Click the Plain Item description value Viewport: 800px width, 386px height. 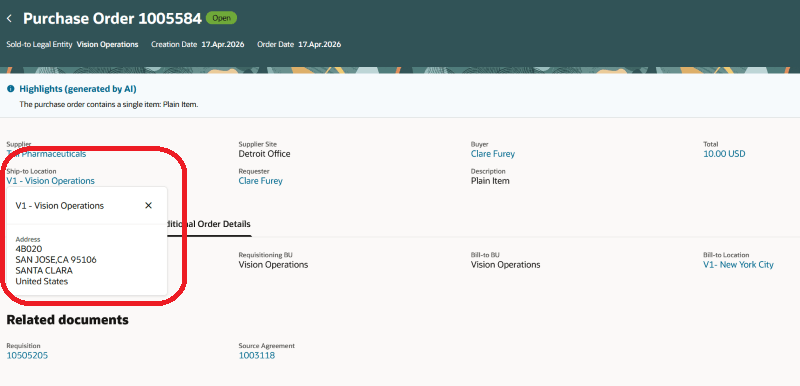click(x=490, y=181)
